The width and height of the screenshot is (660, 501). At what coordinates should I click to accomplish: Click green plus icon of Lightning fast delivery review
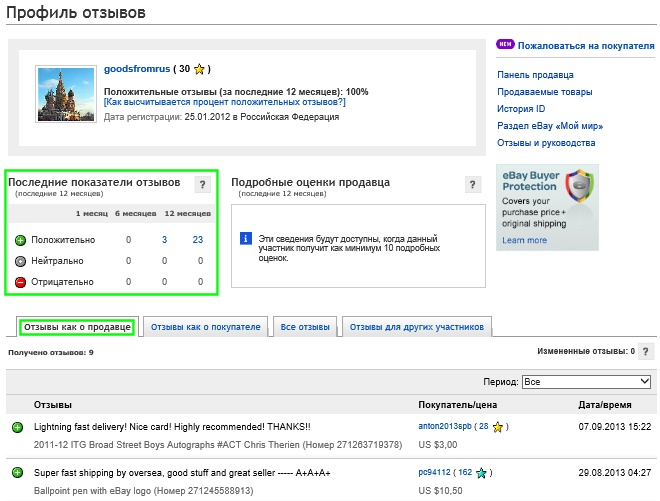[x=18, y=428]
